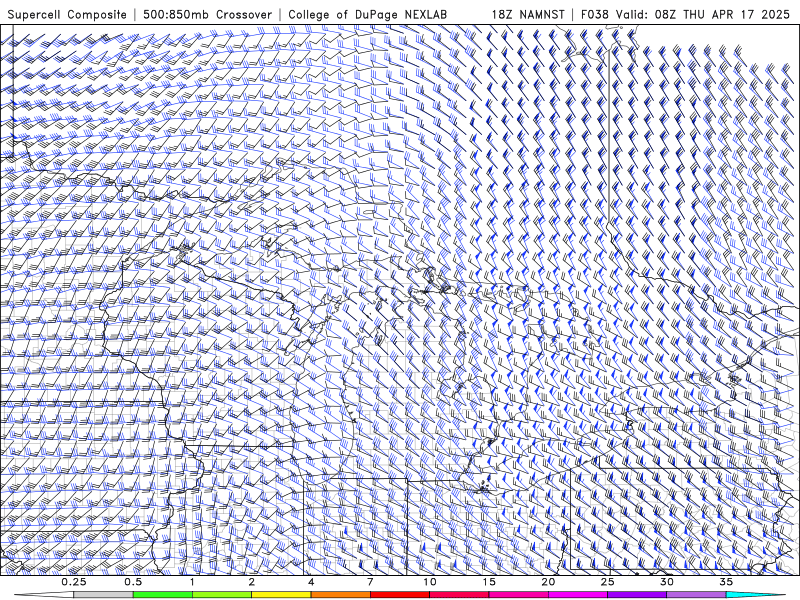800x600 pixels.
Task: Click the '10' legend value
Action: 430,582
